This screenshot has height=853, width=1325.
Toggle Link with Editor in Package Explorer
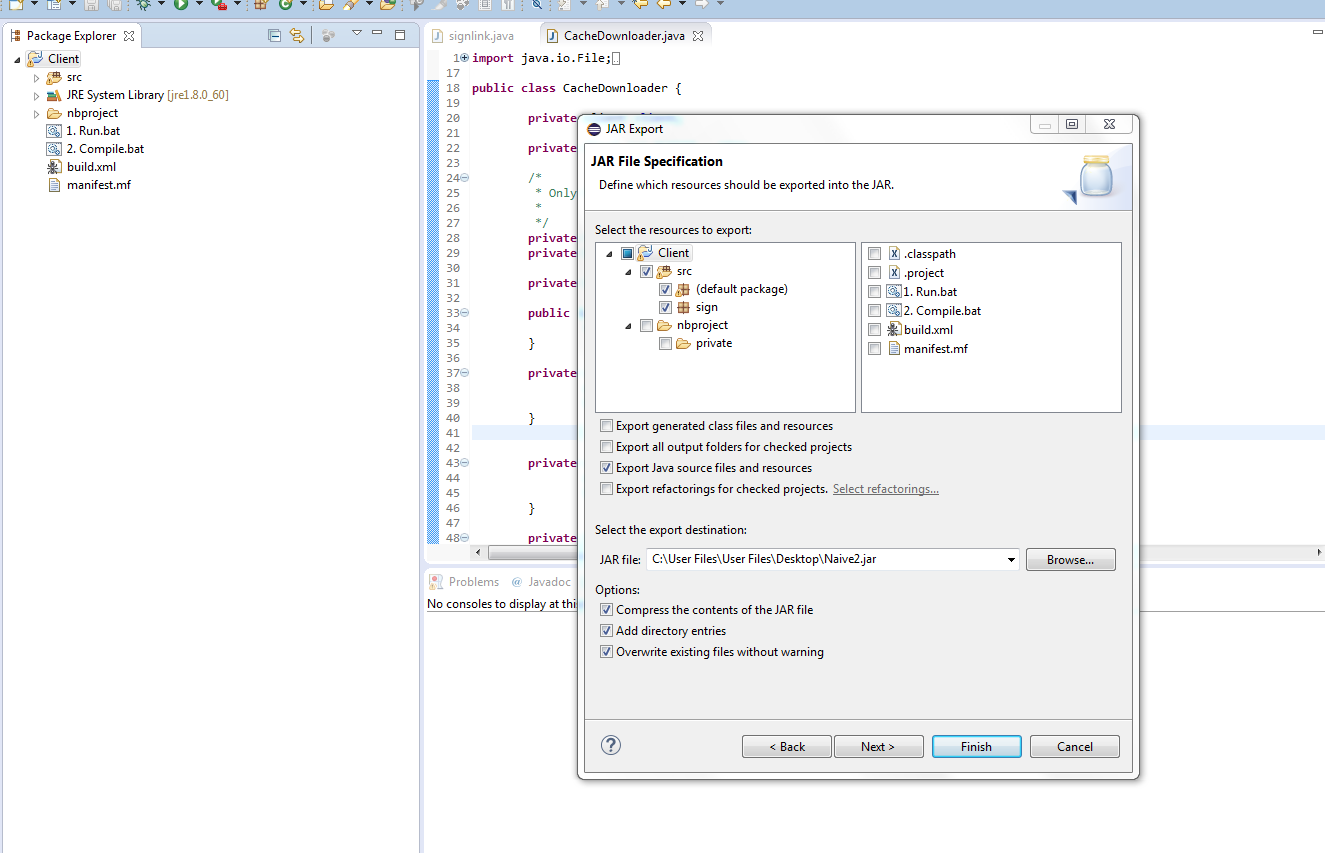[x=297, y=35]
